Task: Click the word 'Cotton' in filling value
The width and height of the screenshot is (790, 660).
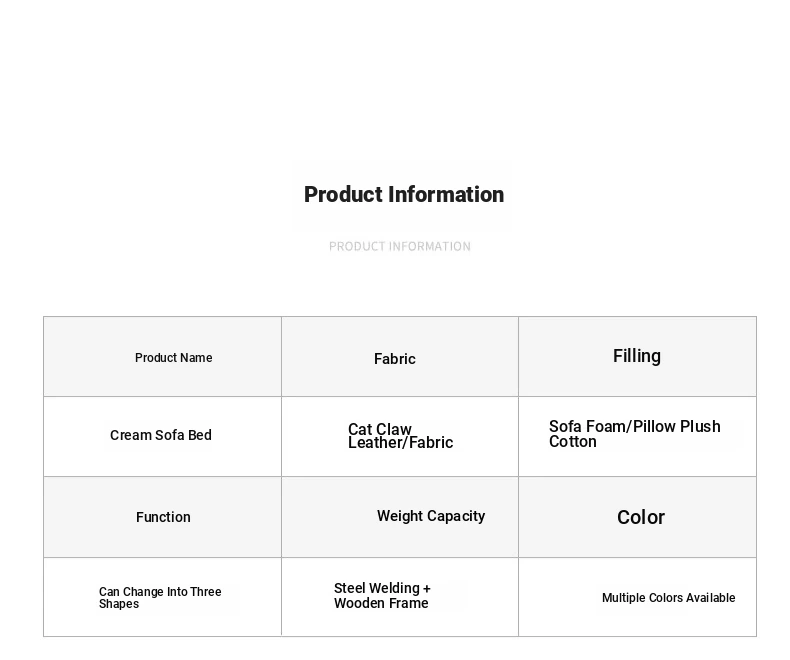Action: (573, 442)
